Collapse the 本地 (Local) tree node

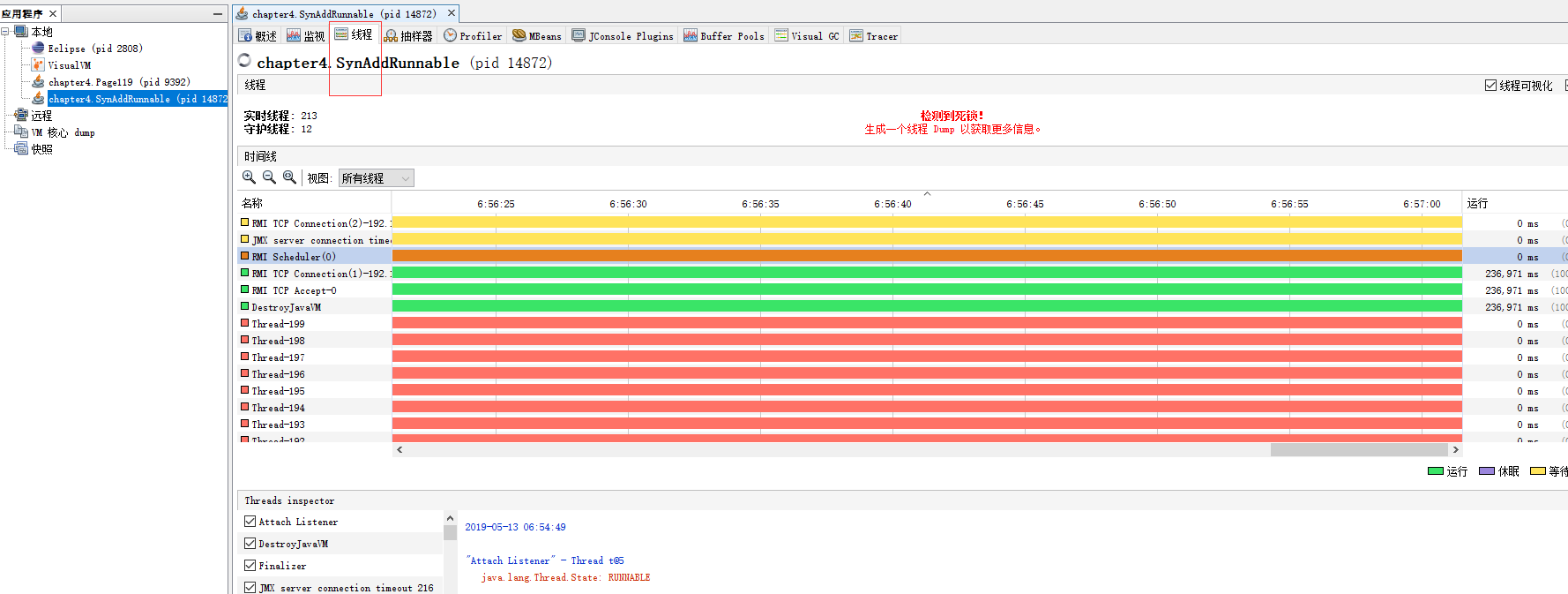(x=5, y=32)
